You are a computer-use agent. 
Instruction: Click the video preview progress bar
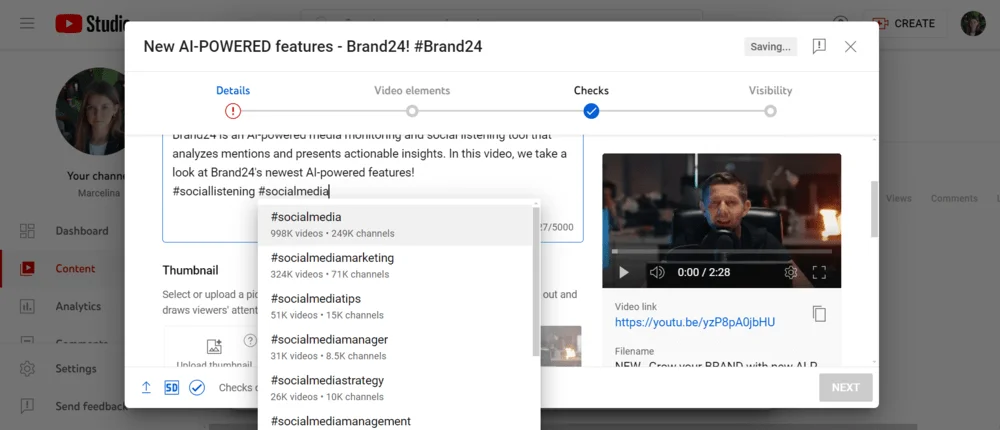click(x=721, y=252)
